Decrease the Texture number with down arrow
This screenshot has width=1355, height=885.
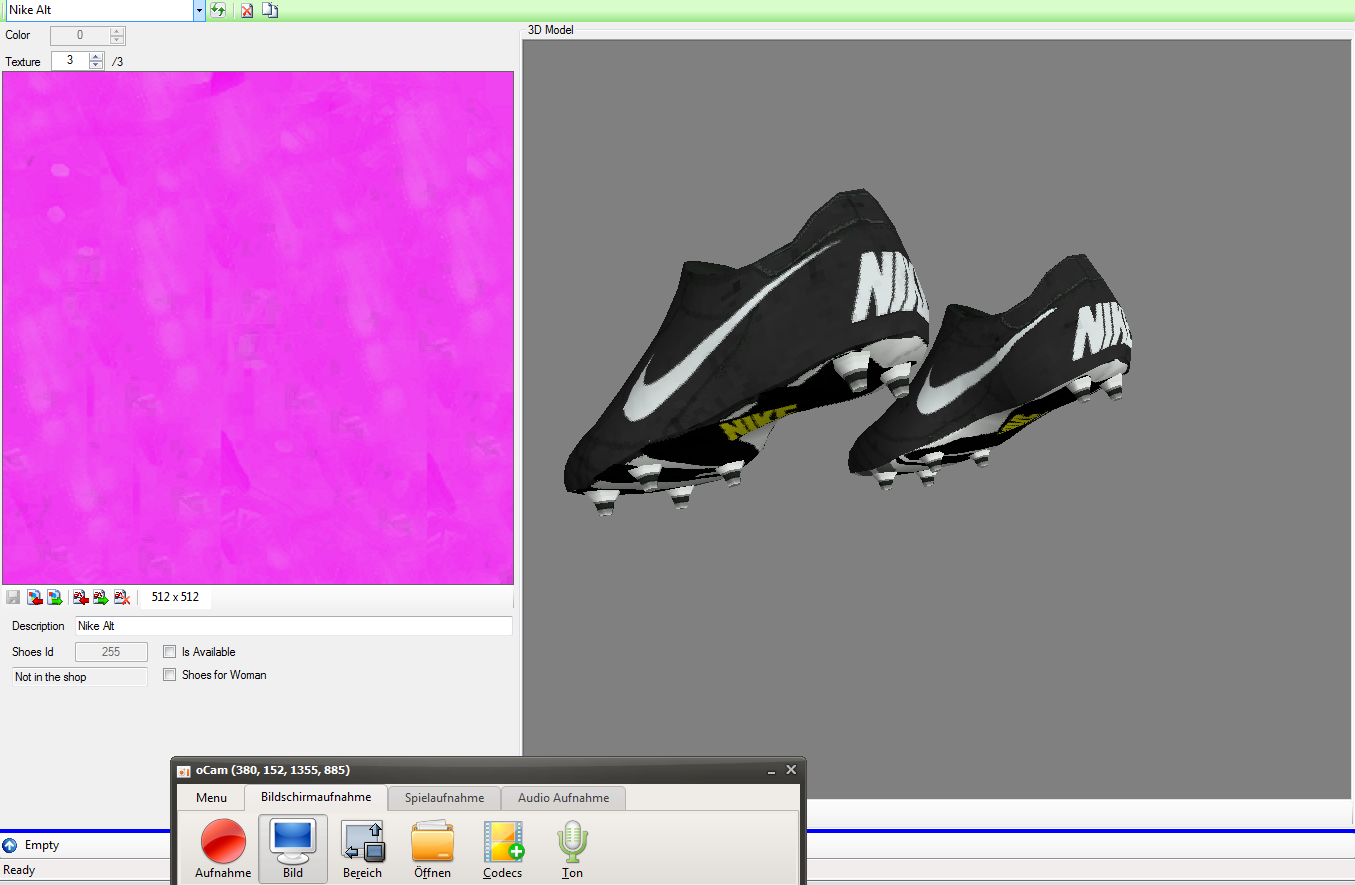coord(96,65)
